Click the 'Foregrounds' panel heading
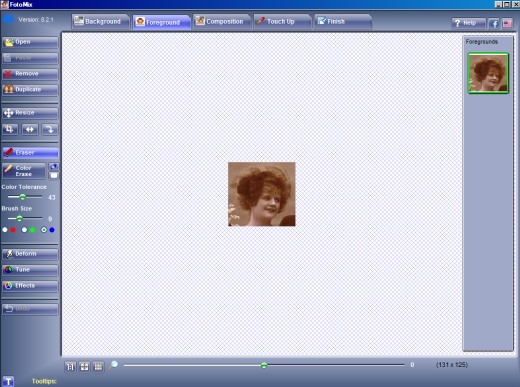Image resolution: width=520 pixels, height=387 pixels. pos(482,42)
